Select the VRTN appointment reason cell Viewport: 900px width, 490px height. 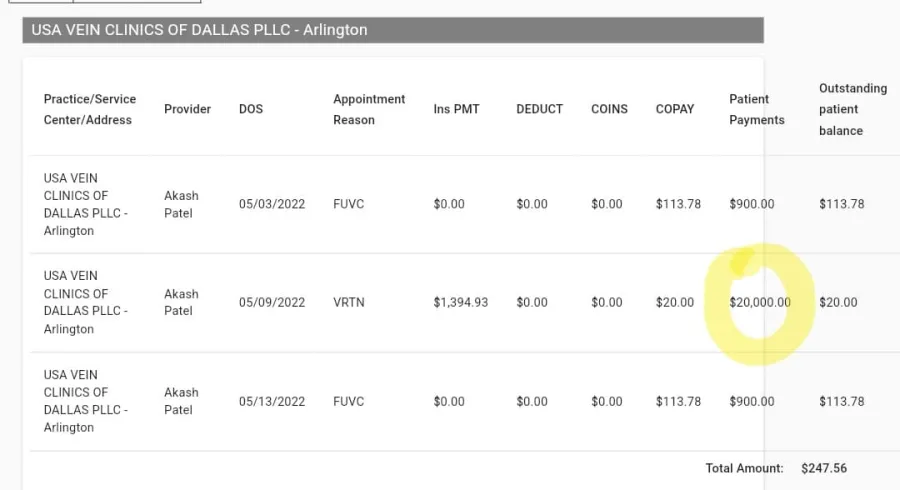pyautogui.click(x=349, y=302)
